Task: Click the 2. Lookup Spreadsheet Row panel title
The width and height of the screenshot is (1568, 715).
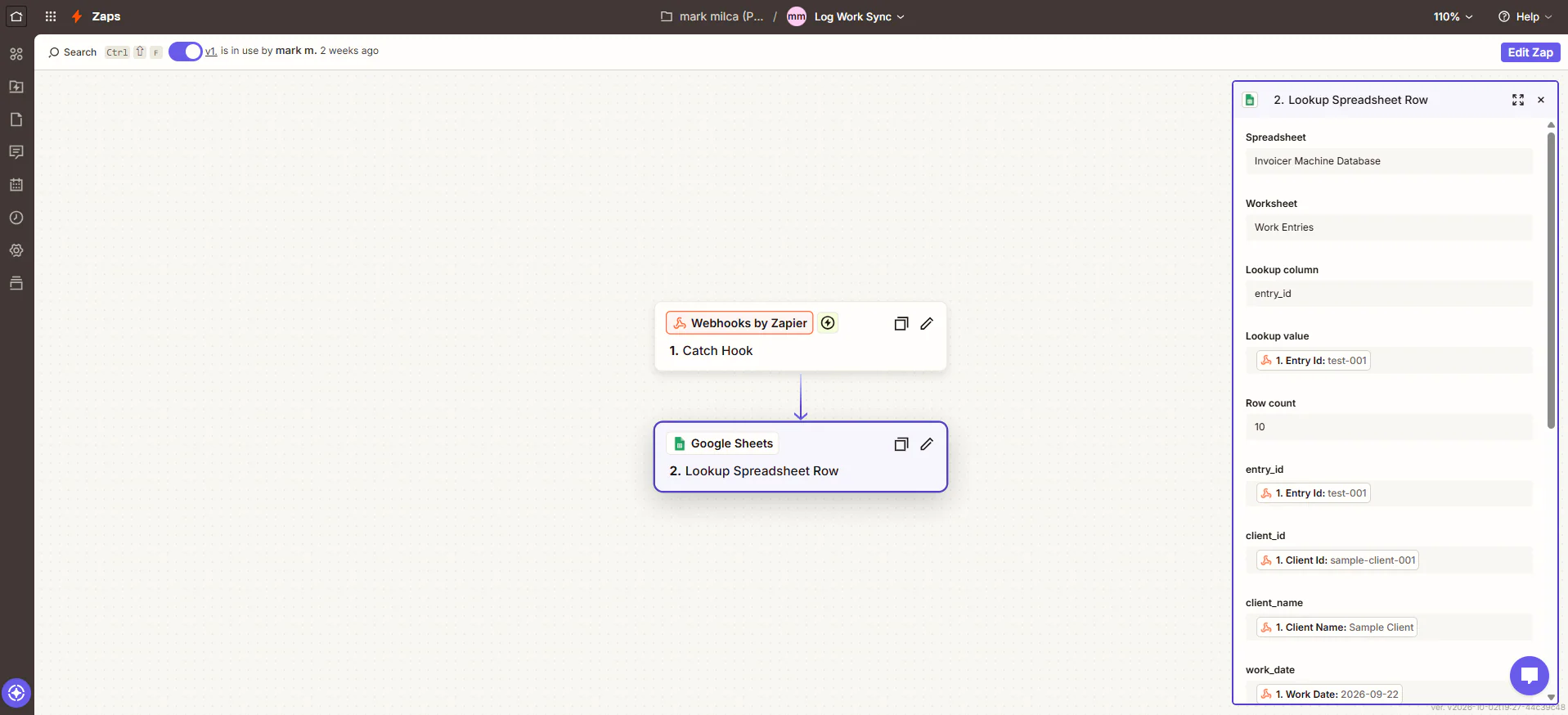Action: pyautogui.click(x=1350, y=100)
